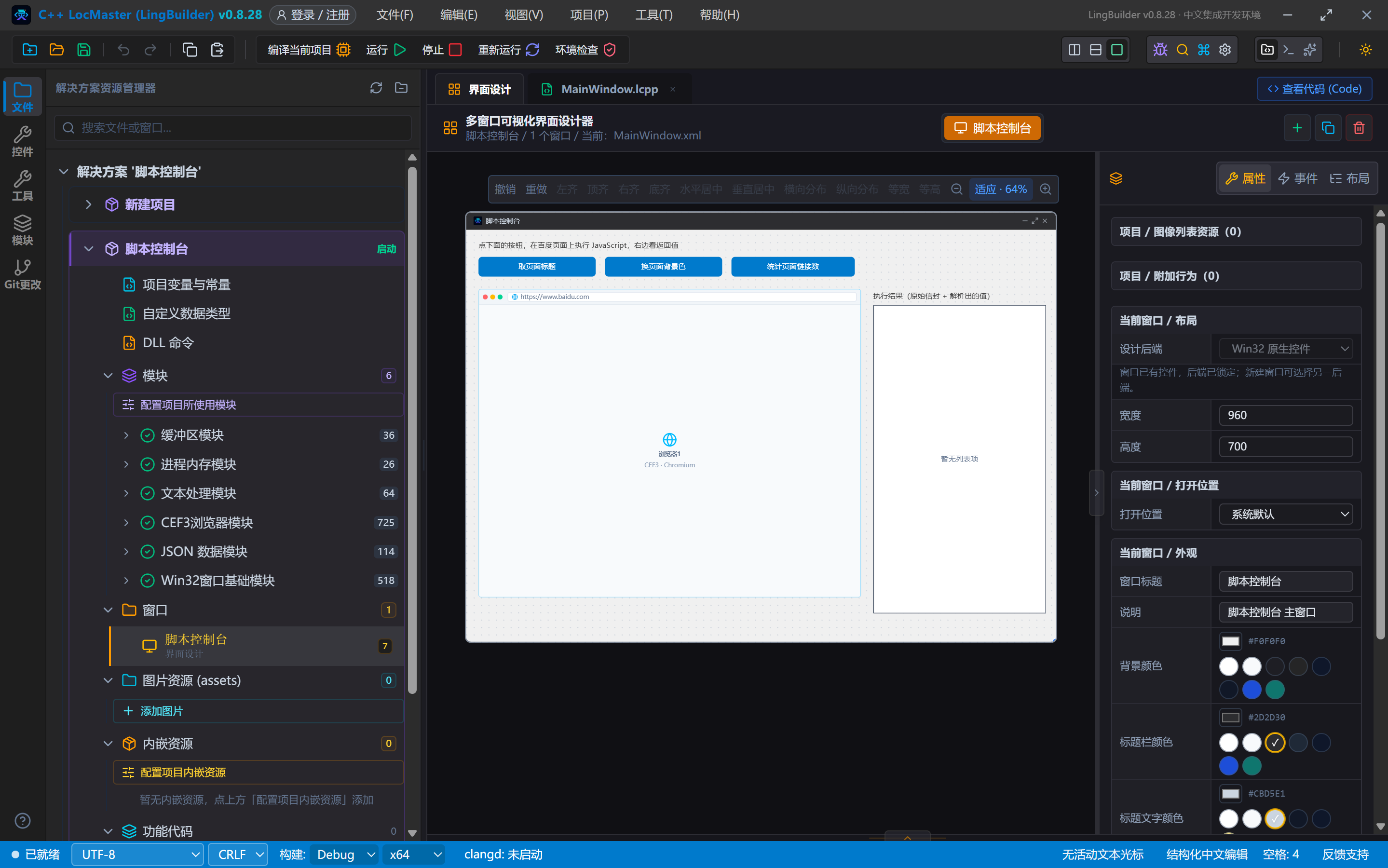The height and width of the screenshot is (868, 1388).
Task: Open the 设计后端 Win32 原生控件 dropdown
Action: pyautogui.click(x=1286, y=349)
